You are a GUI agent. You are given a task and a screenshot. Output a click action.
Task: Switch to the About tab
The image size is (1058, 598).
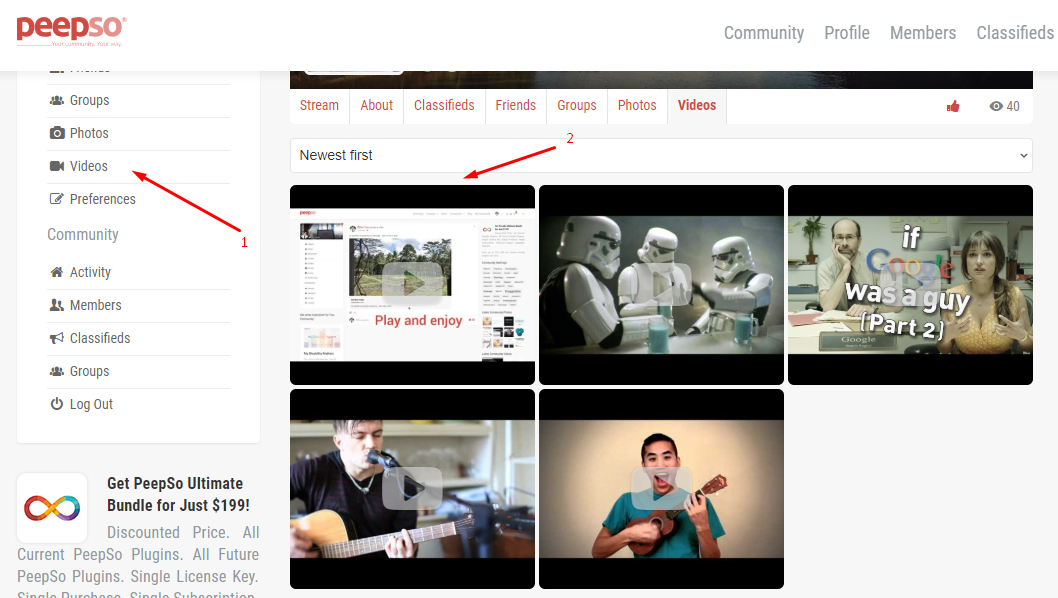pos(377,106)
